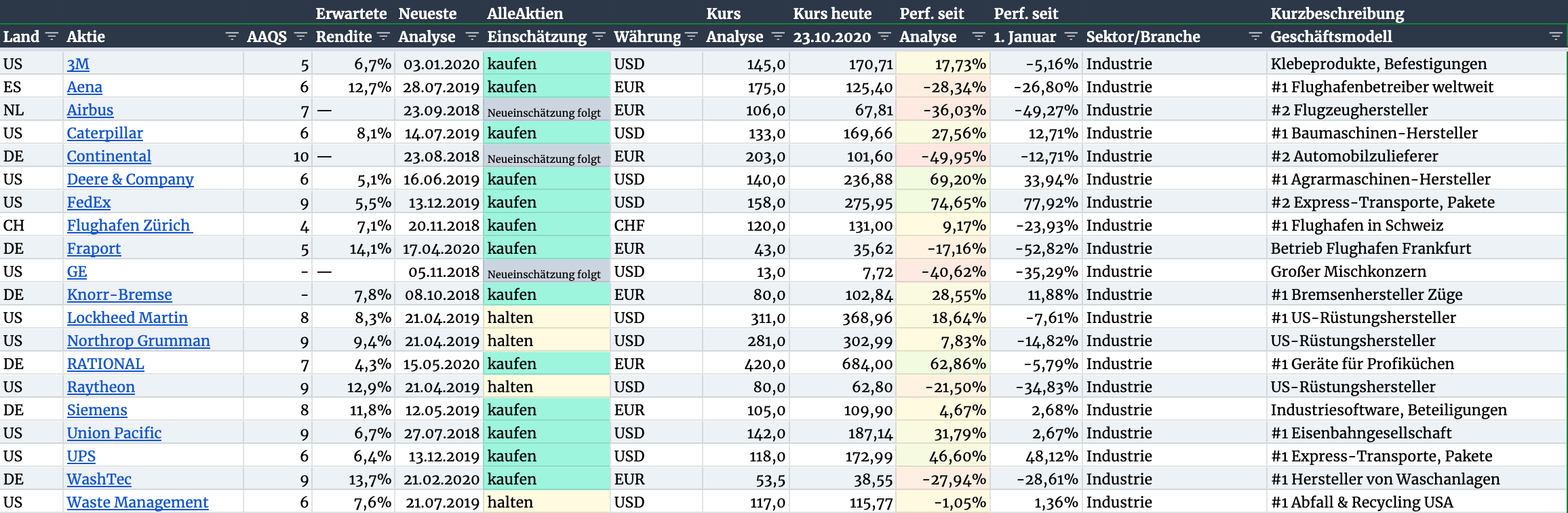Open filter icon for Neueste Analyse column
Viewport: 1568px width, 513px height.
(473, 36)
